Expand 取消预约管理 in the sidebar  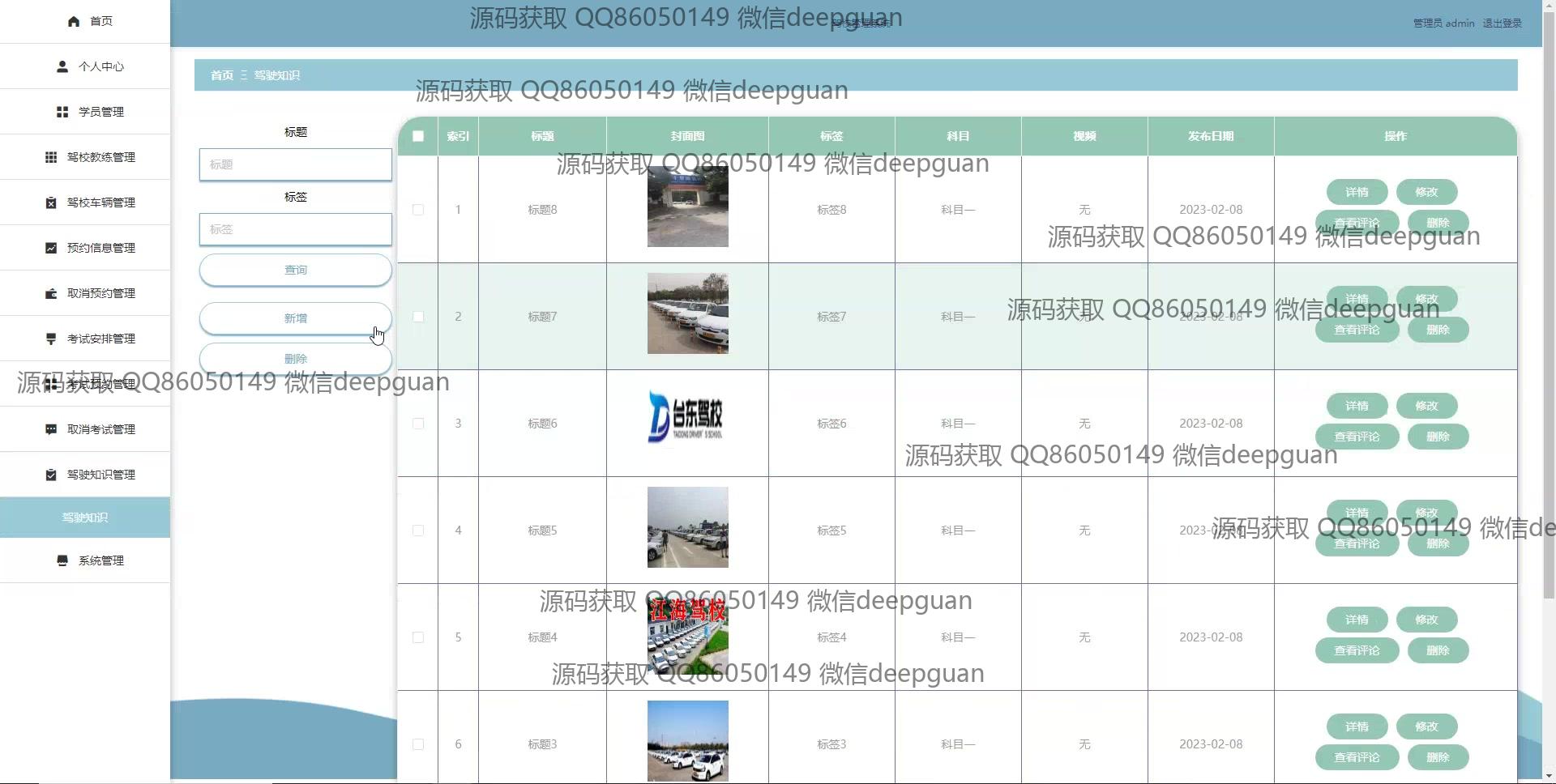tap(85, 293)
